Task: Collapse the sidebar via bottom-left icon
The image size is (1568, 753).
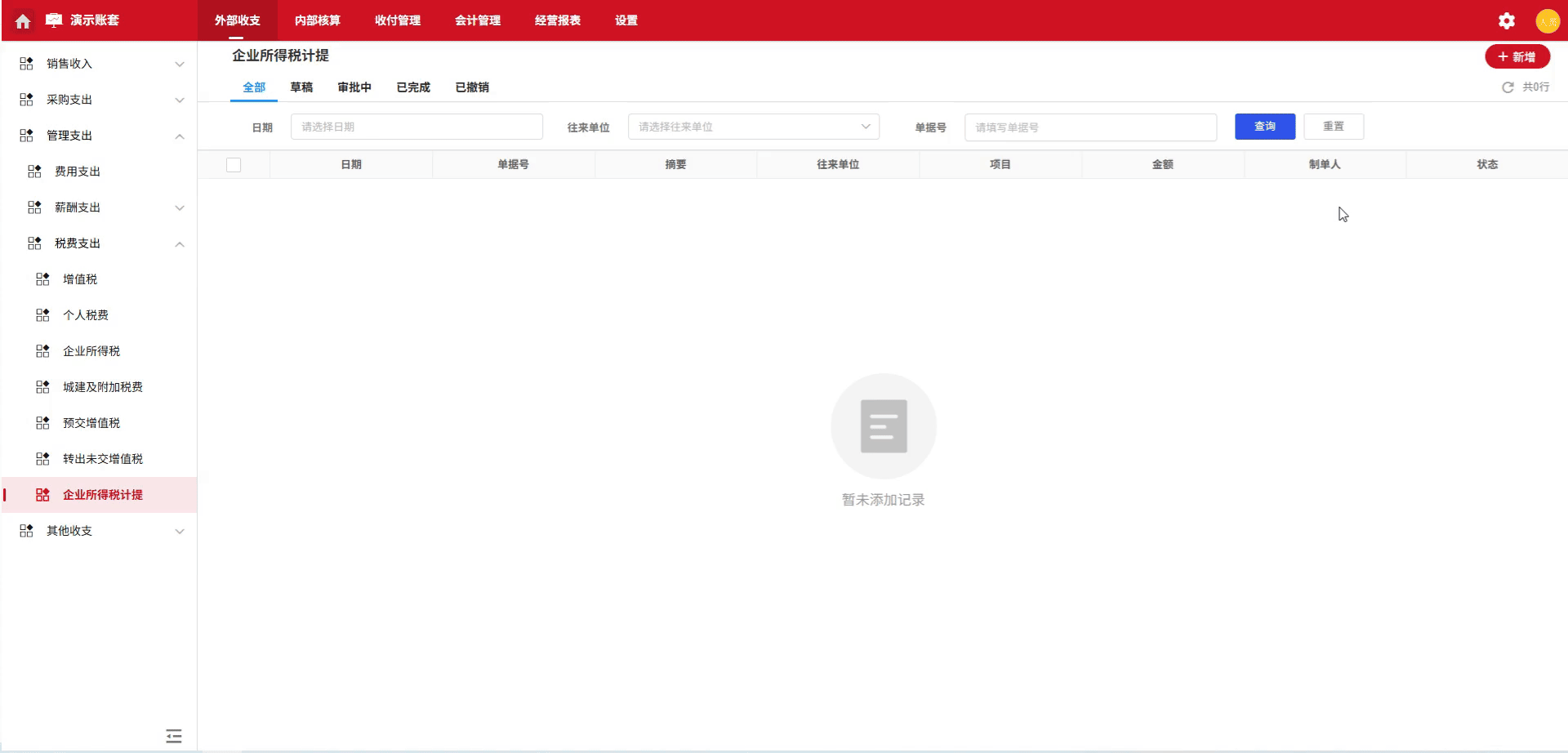Action: point(173,736)
